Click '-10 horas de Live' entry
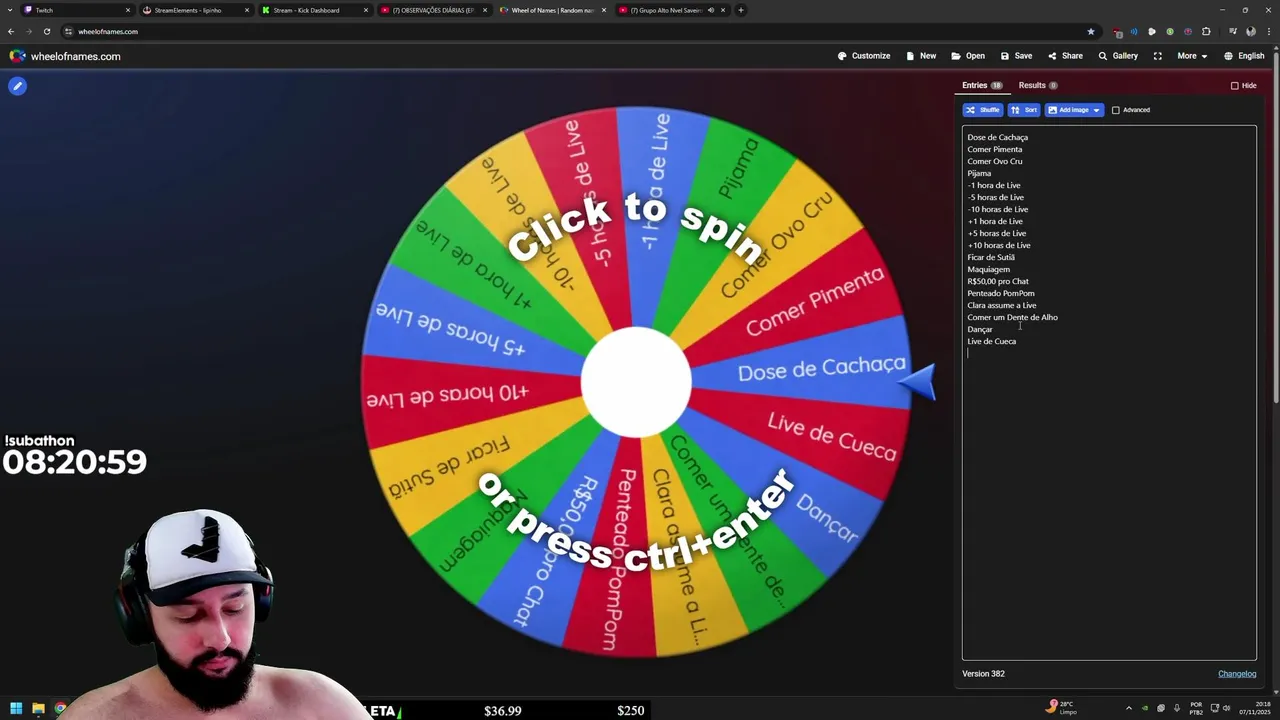Viewport: 1280px width, 720px height. pyautogui.click(x=997, y=209)
